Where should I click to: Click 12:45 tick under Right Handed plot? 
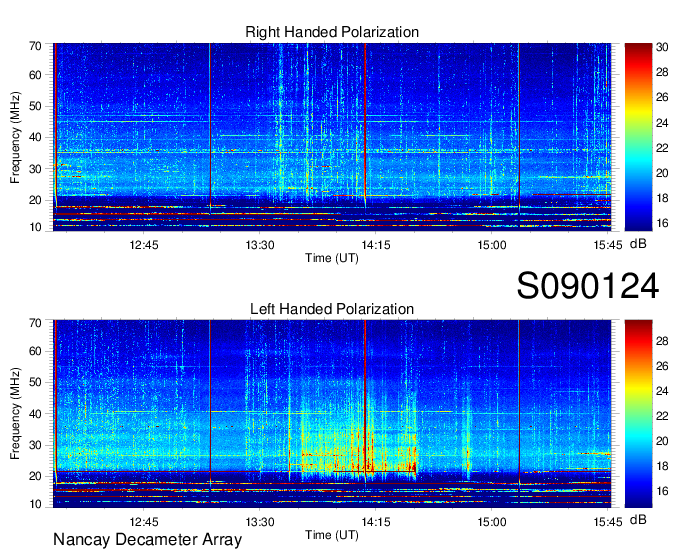pos(144,245)
